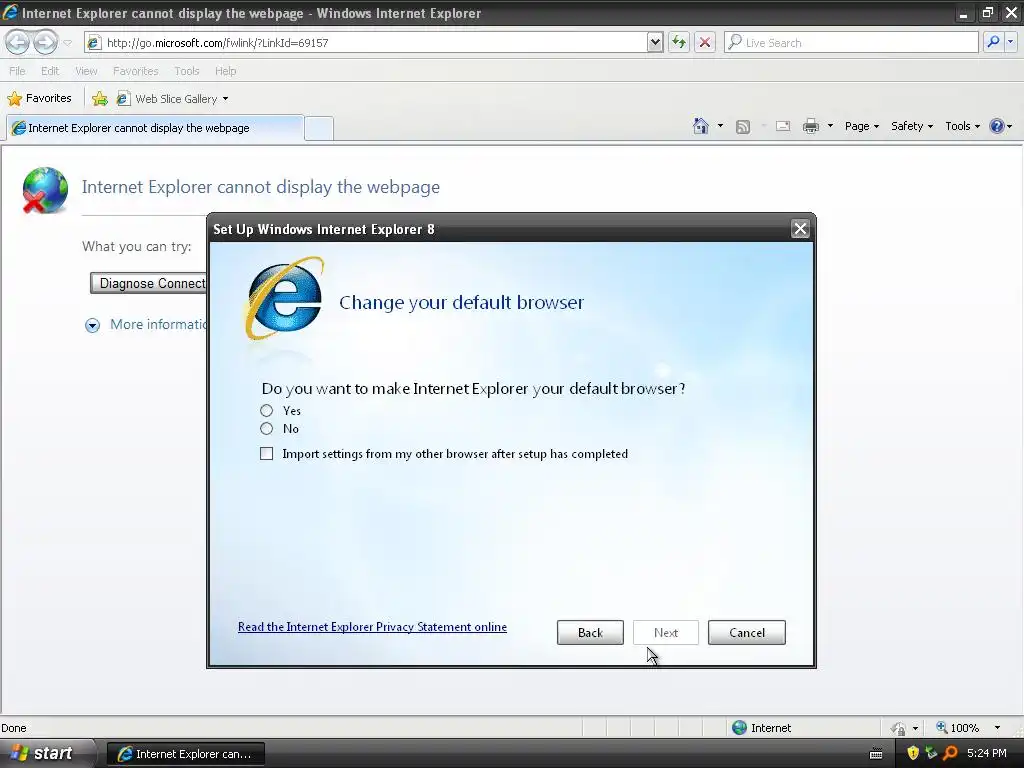The width and height of the screenshot is (1024, 768).
Task: Open the View menu
Action: pos(86,71)
